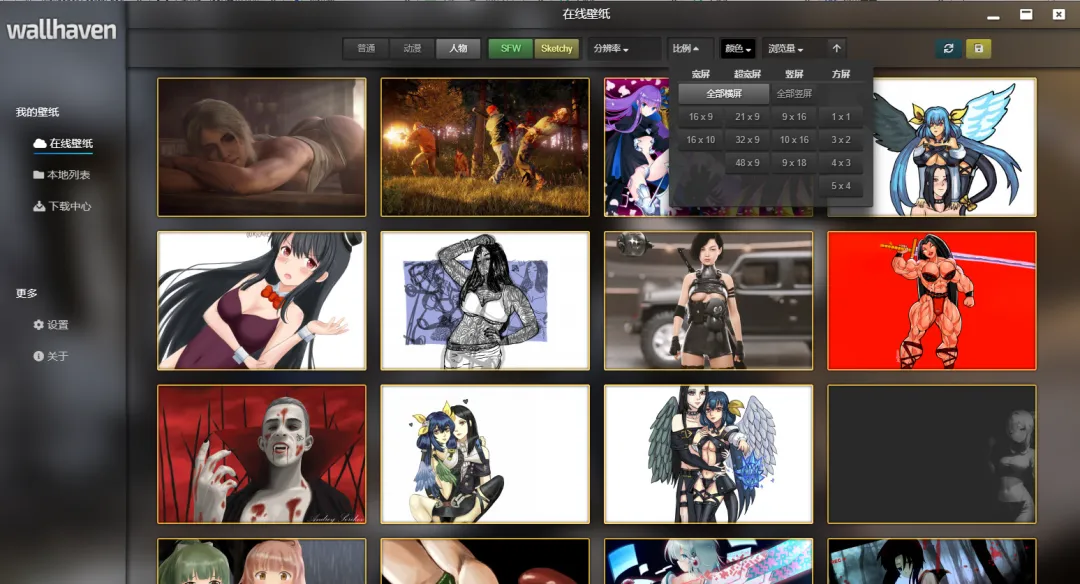The height and width of the screenshot is (584, 1080).
Task: Click the yellow save icon
Action: (978, 48)
